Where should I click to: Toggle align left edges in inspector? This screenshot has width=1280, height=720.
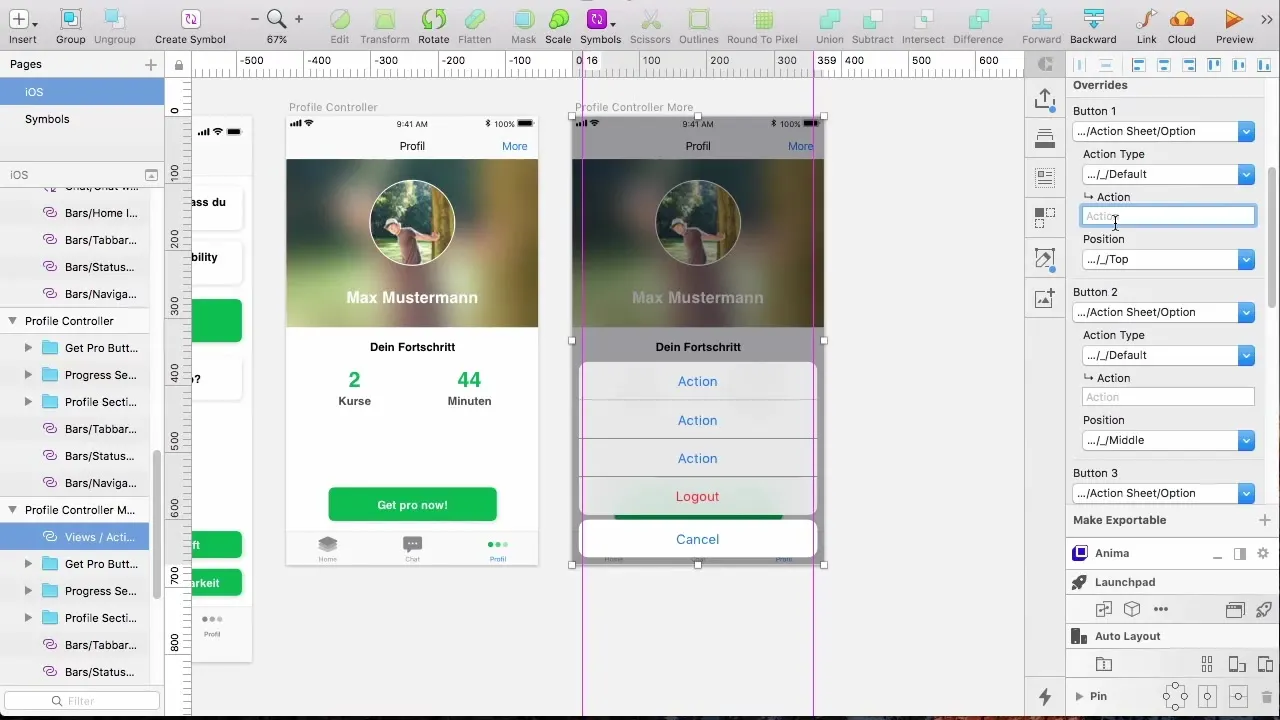[1138, 65]
